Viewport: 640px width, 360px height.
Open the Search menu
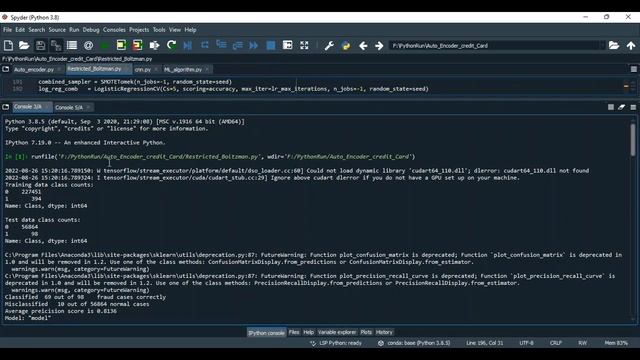(37, 30)
